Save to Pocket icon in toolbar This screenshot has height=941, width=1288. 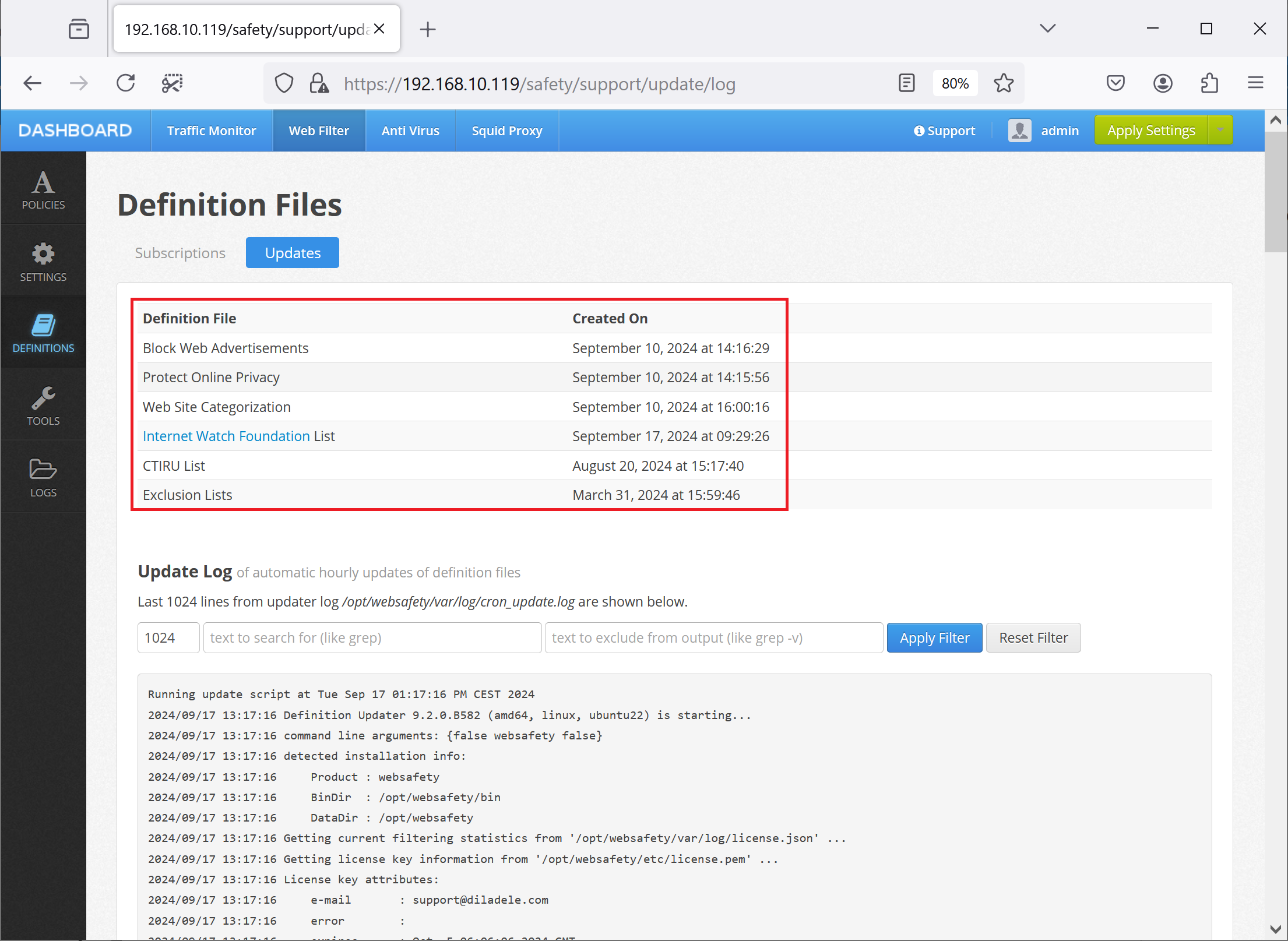[1115, 83]
